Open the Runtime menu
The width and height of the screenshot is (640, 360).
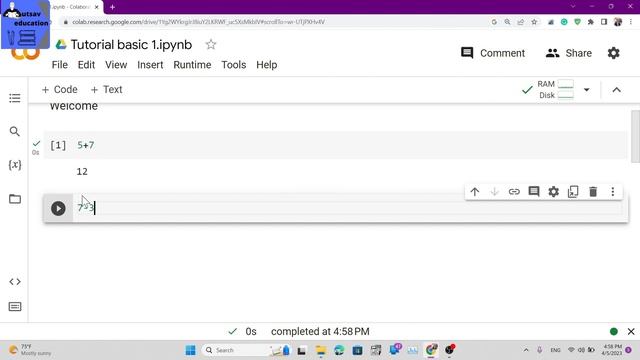click(192, 65)
